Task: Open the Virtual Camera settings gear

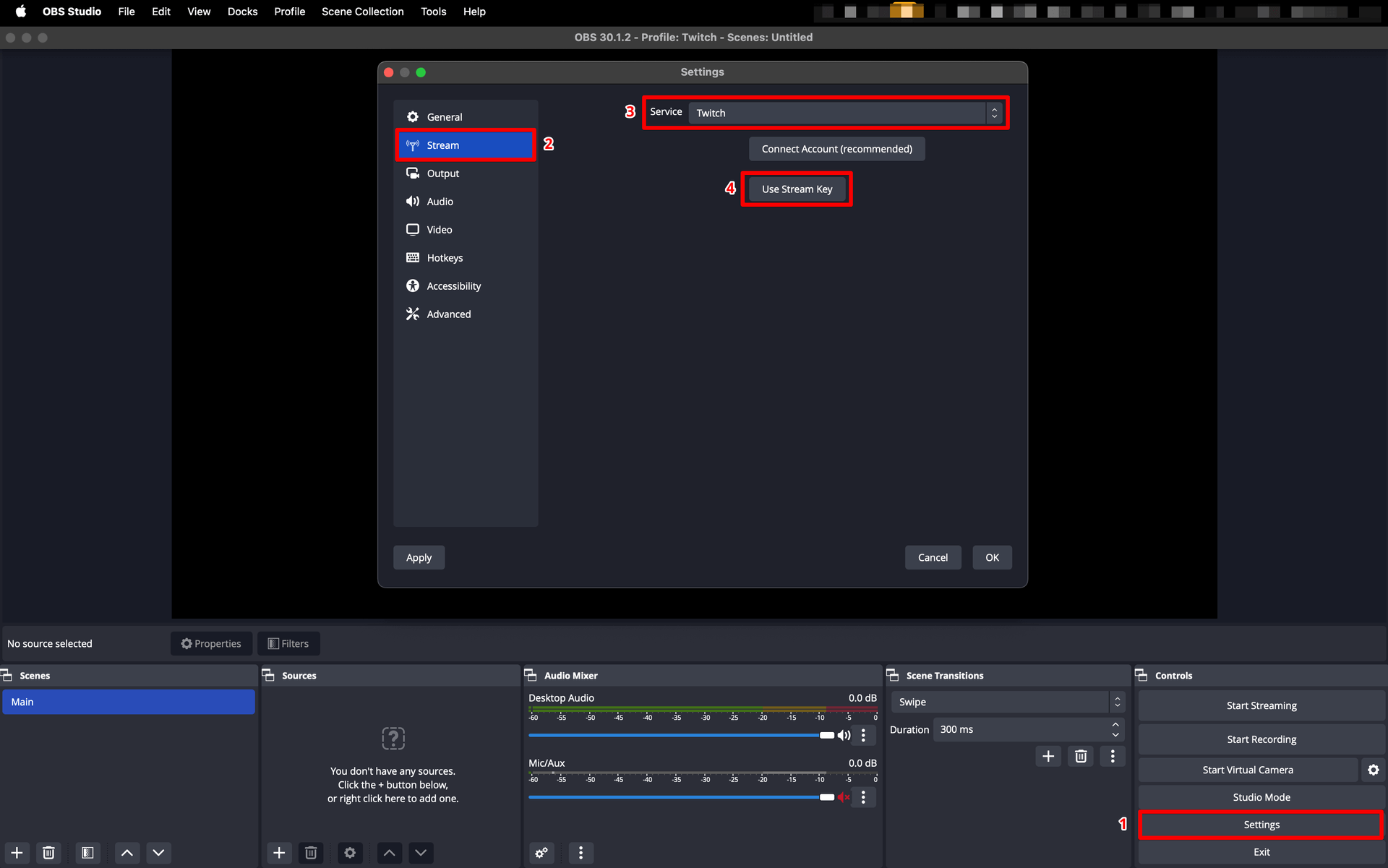Action: click(x=1373, y=770)
